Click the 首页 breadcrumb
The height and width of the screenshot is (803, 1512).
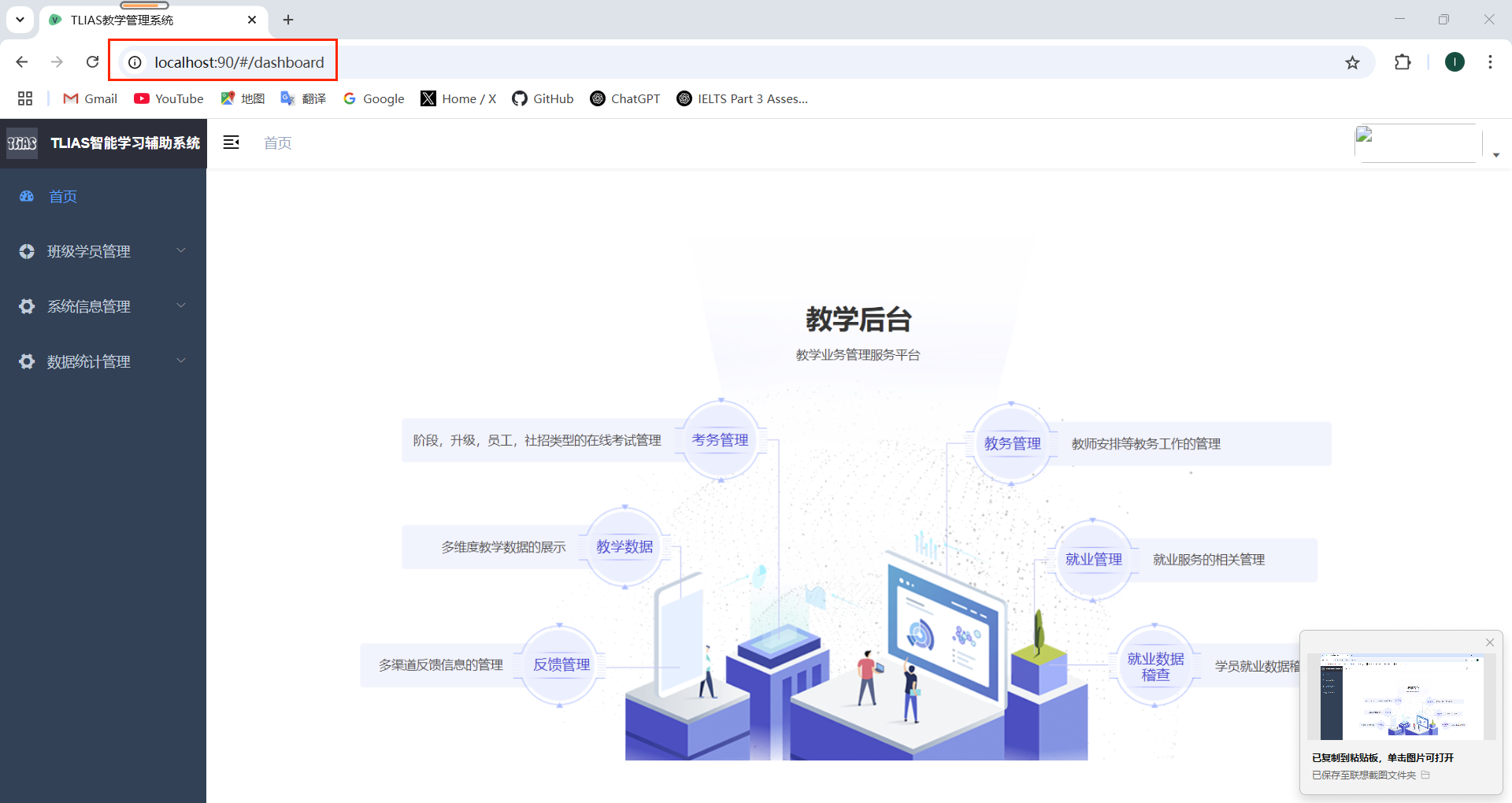[x=277, y=143]
